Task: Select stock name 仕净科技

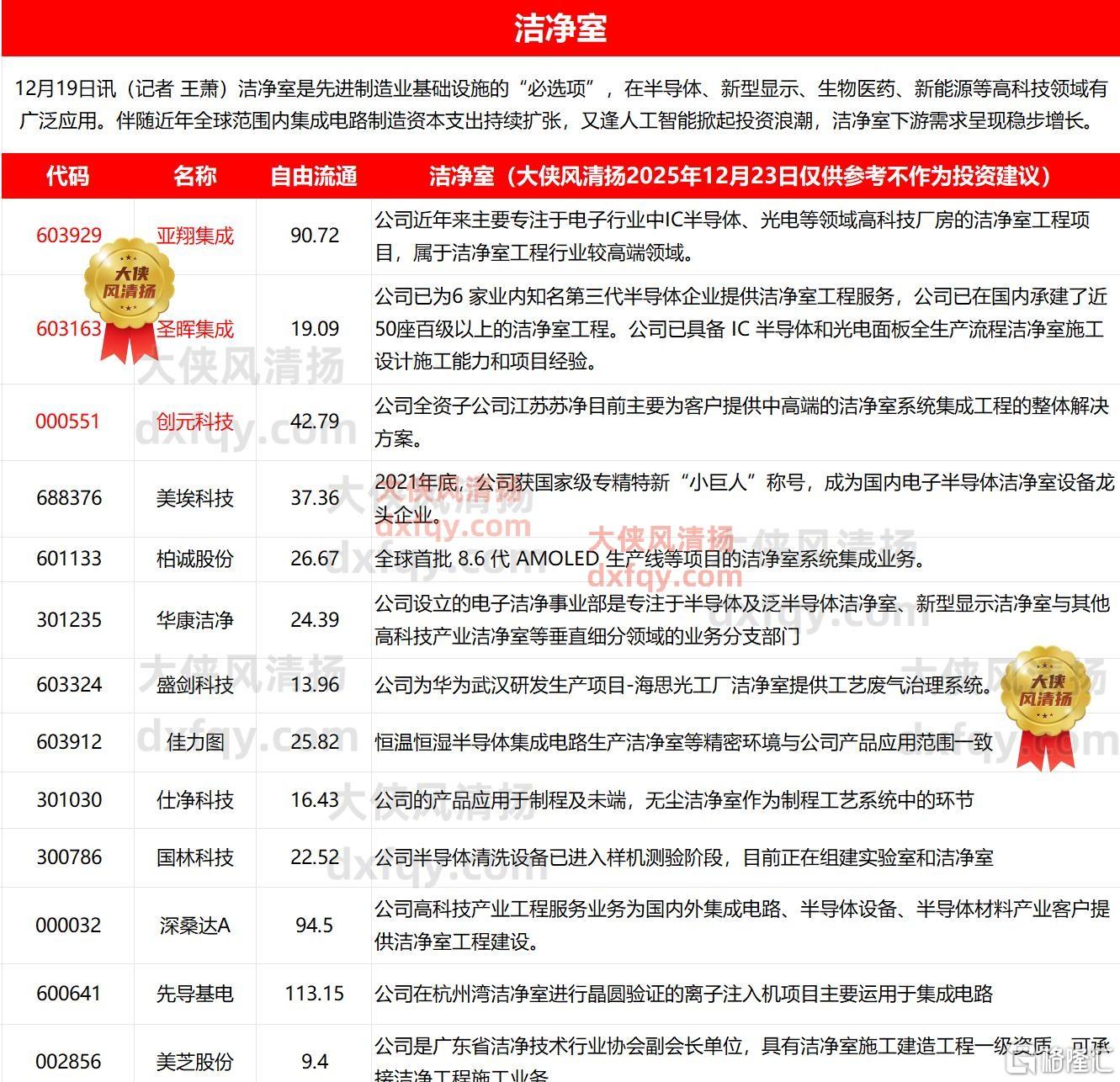Action: click(x=195, y=800)
